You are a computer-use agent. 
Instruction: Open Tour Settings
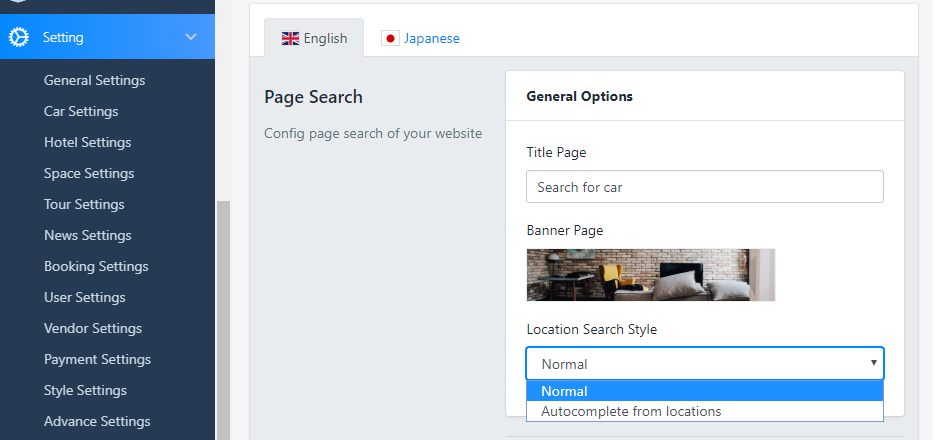84,204
